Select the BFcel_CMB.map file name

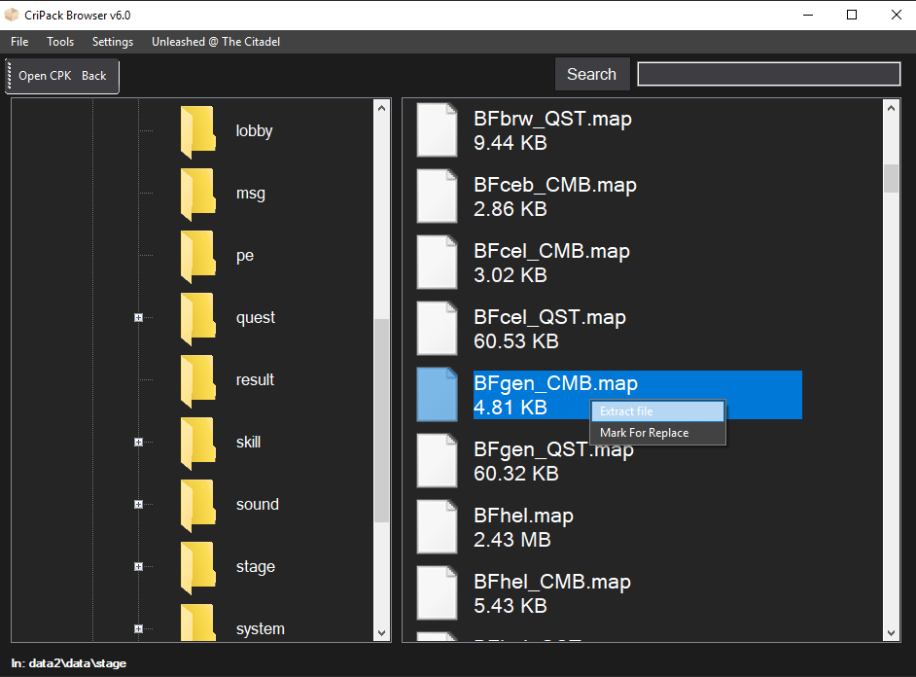pyautogui.click(x=551, y=251)
